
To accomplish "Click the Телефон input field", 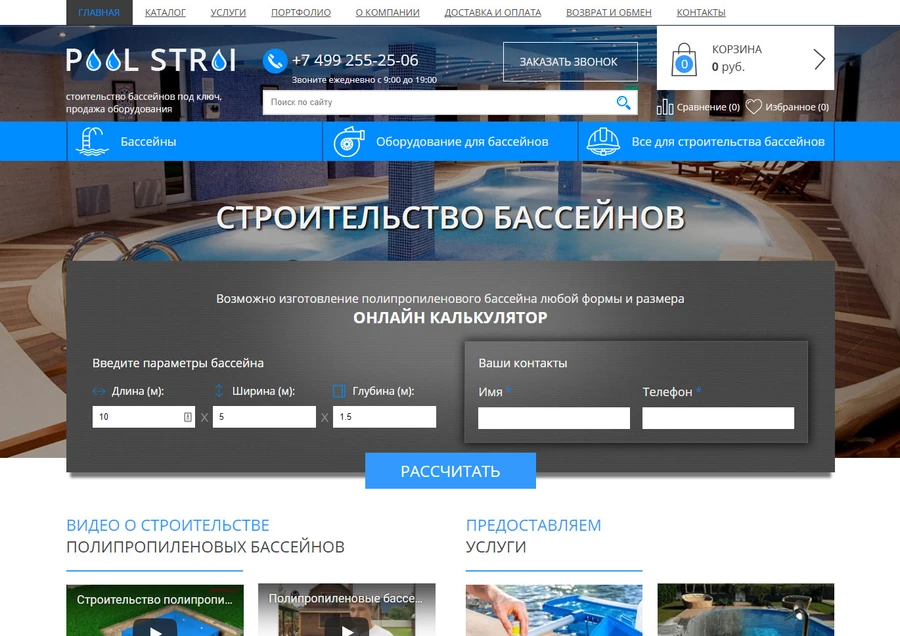I will (x=718, y=418).
